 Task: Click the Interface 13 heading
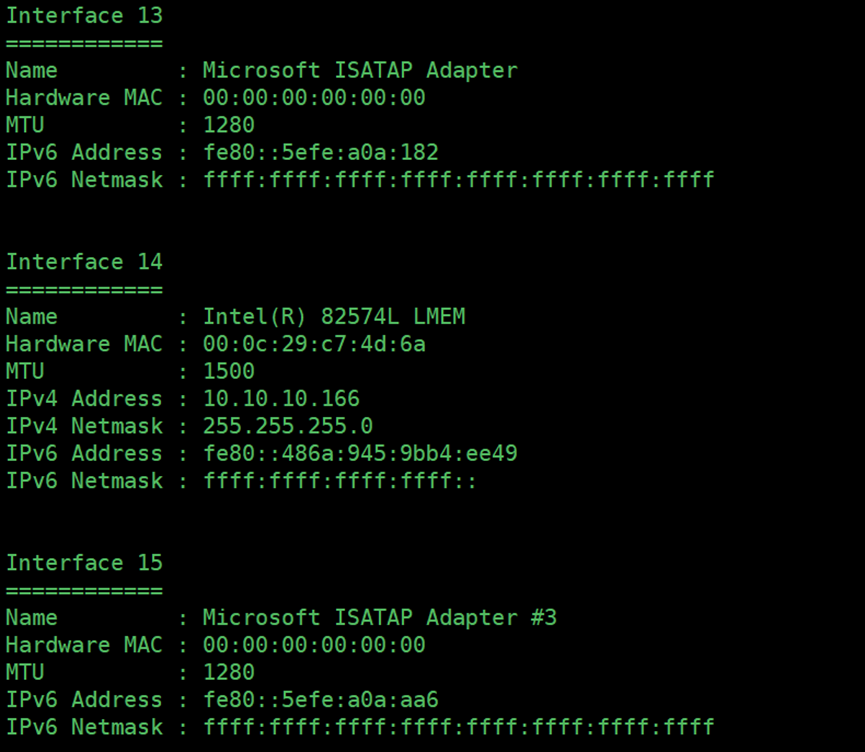tap(84, 15)
